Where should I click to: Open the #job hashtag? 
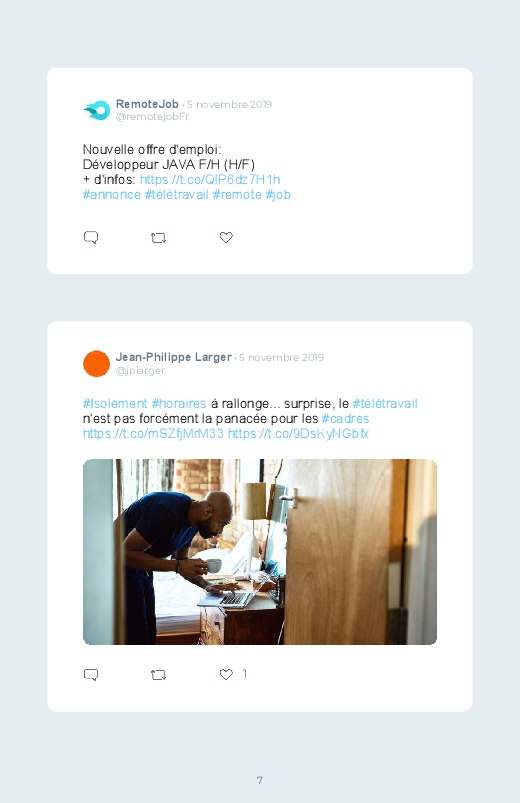[x=278, y=195]
